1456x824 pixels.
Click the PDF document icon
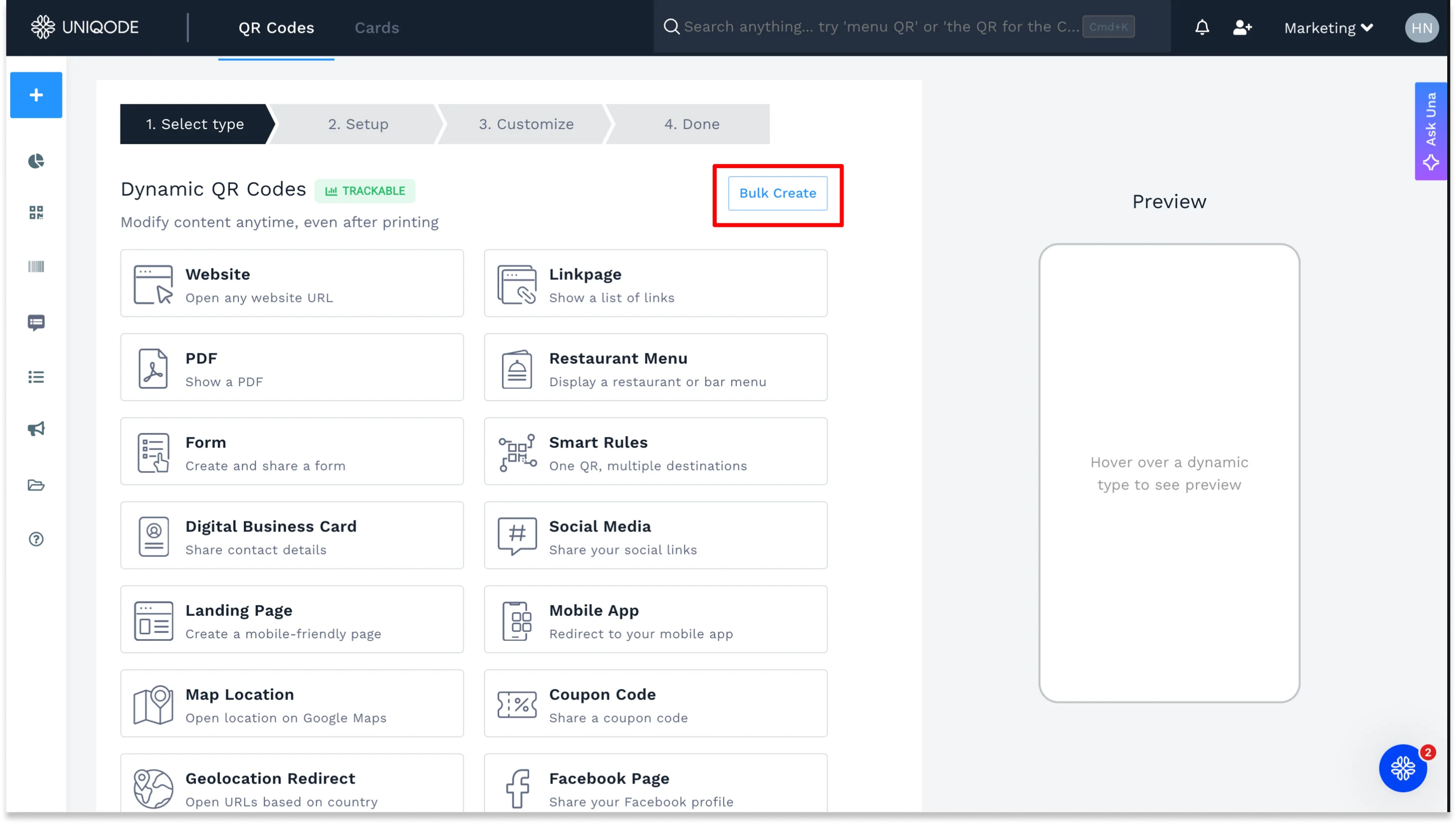tap(154, 368)
